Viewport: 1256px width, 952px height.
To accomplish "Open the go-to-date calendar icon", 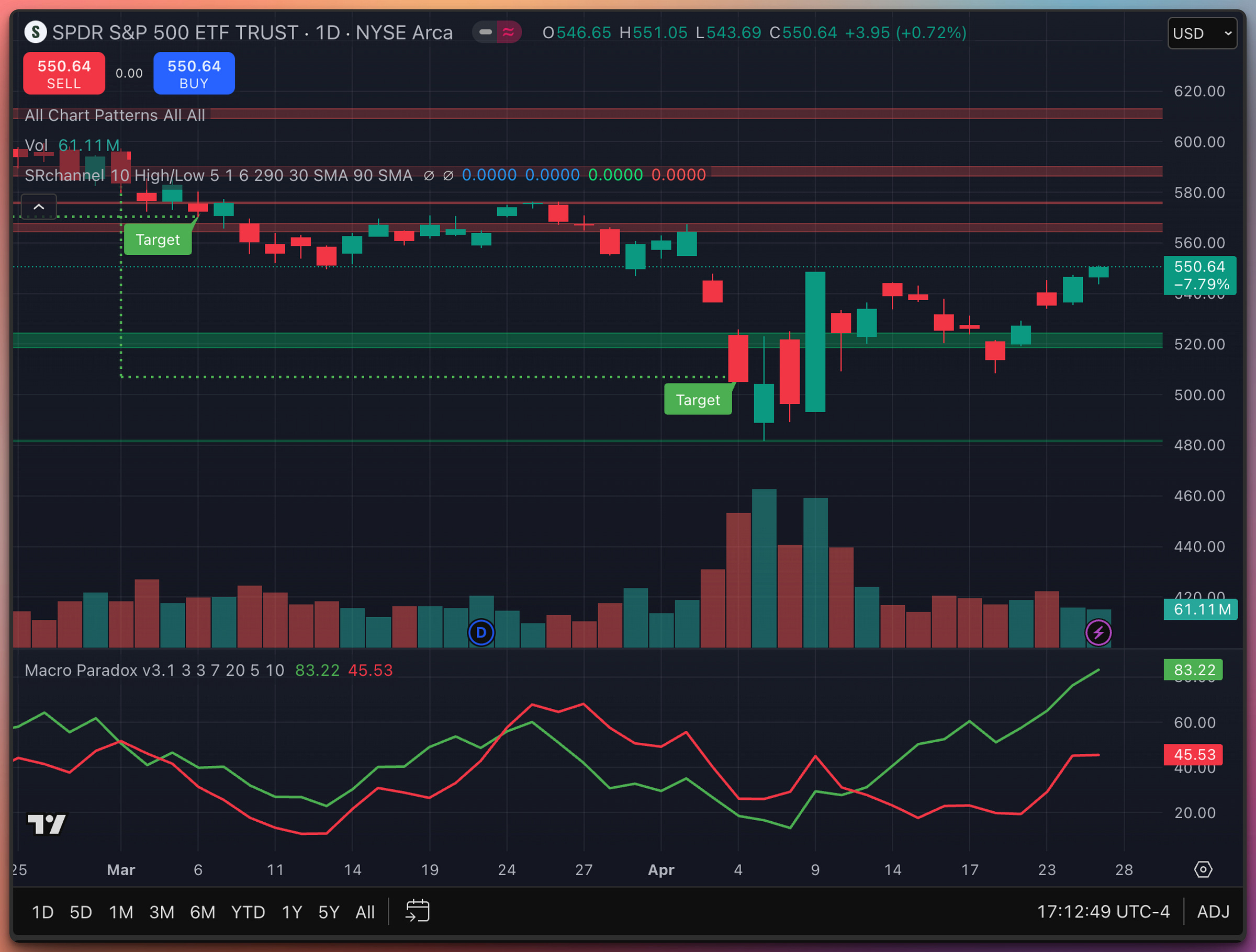I will 417,911.
